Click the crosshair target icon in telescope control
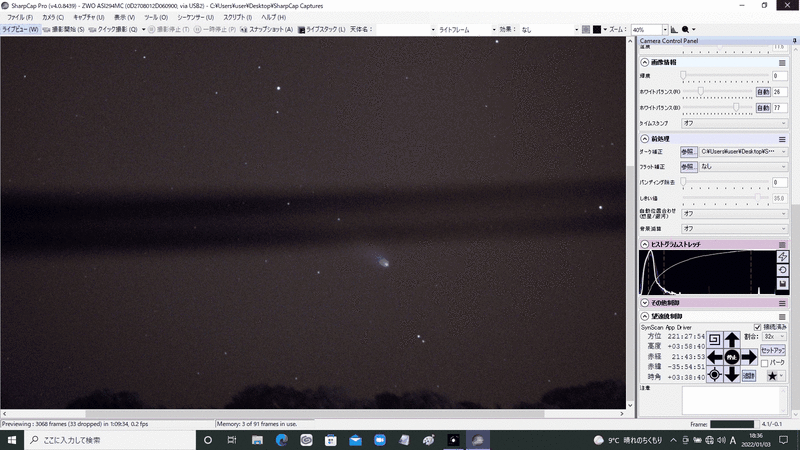Viewport: 800px width, 450px height. [x=714, y=375]
